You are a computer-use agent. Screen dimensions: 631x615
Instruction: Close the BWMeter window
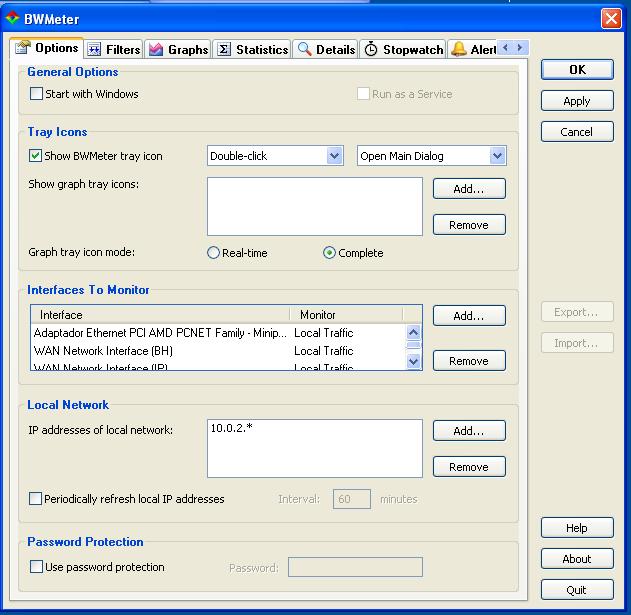pyautogui.click(x=611, y=19)
